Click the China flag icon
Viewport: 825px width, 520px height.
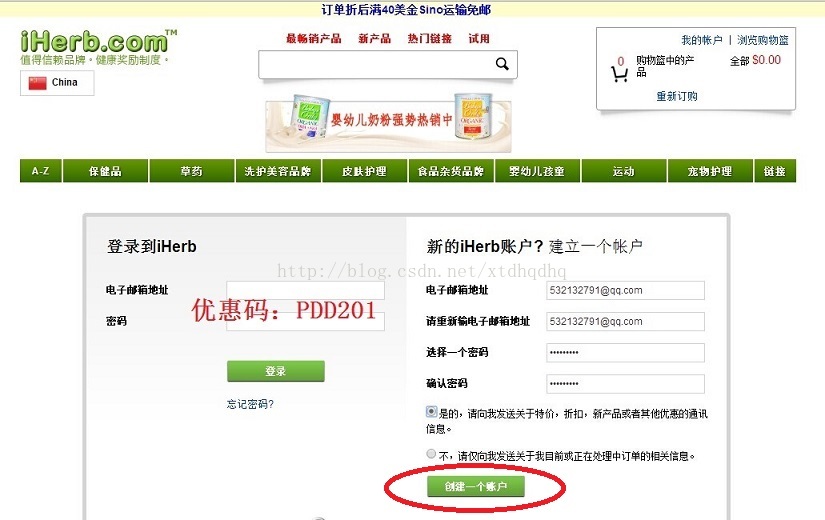pyautogui.click(x=37, y=83)
